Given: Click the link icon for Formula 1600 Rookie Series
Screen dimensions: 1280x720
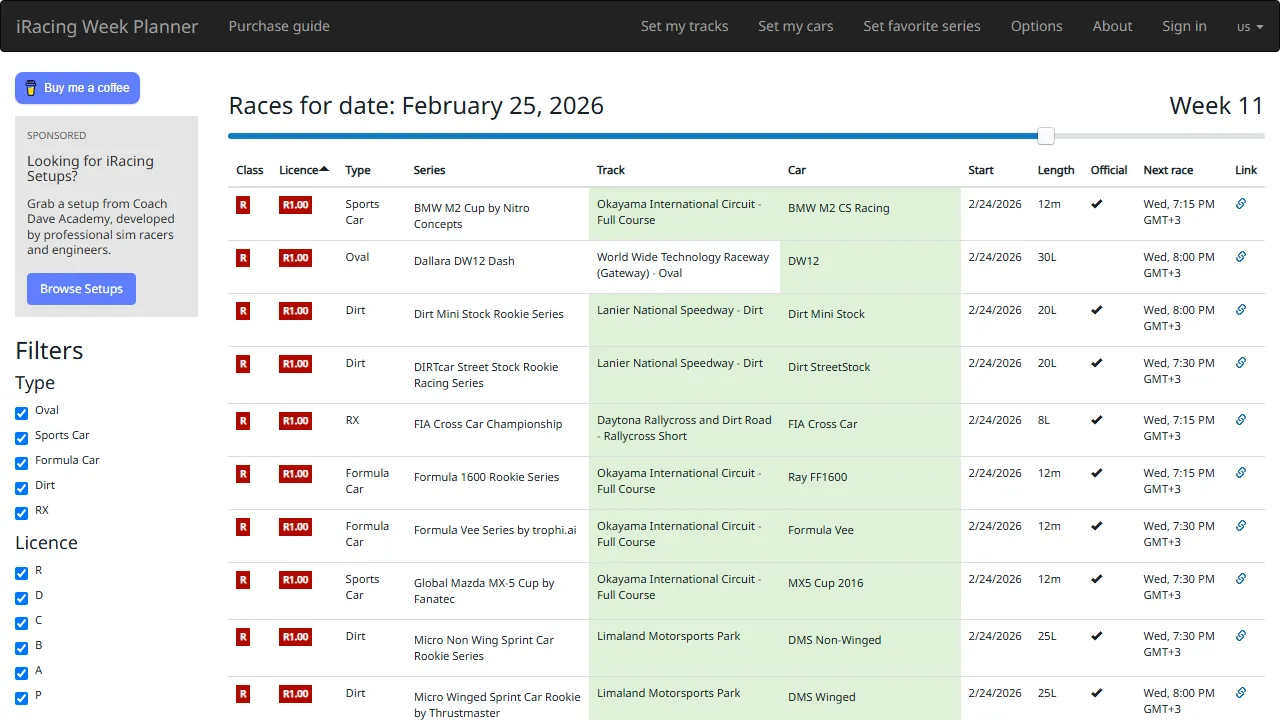Looking at the screenshot, I should [x=1240, y=473].
